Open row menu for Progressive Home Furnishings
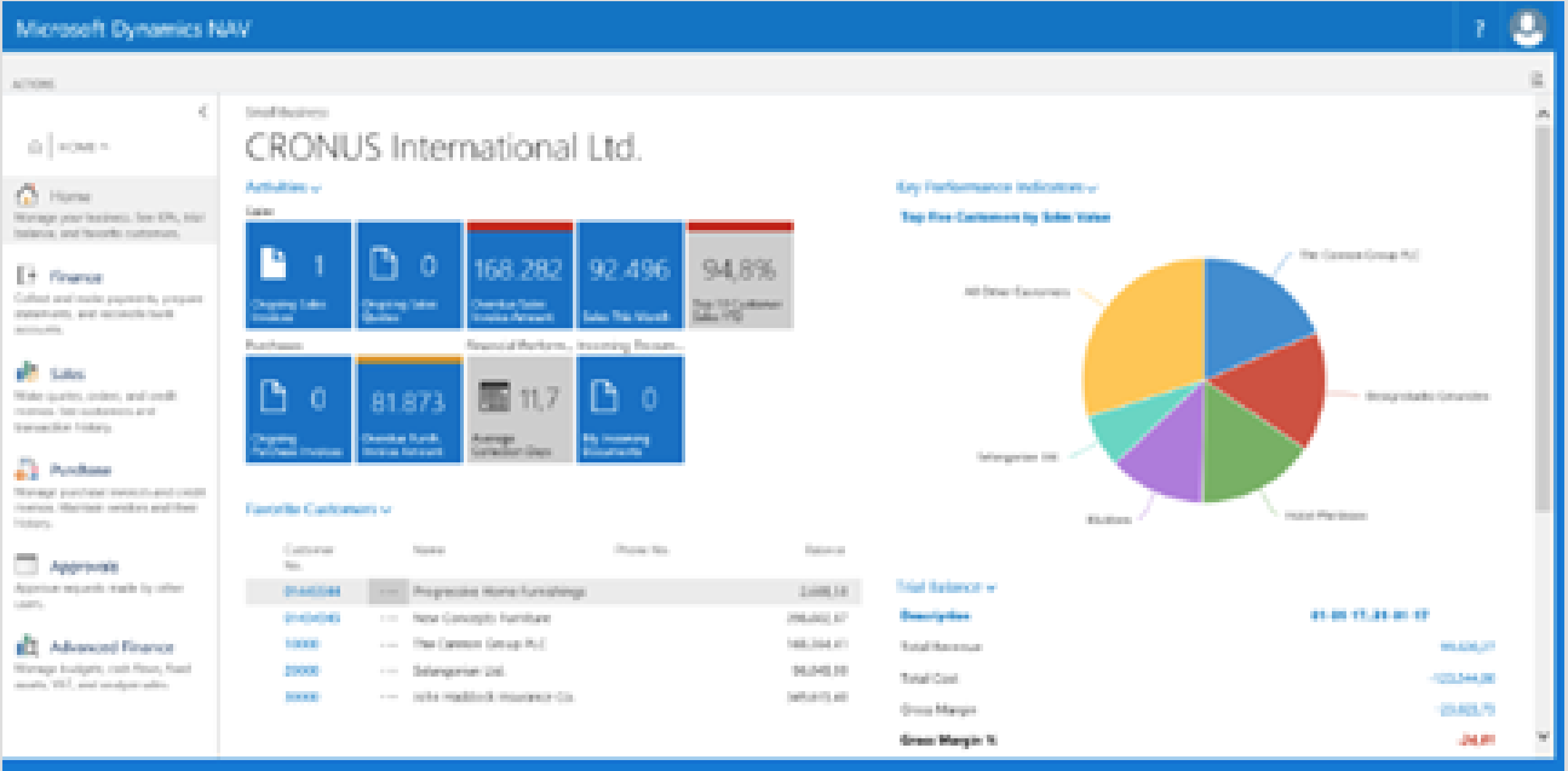This screenshot has width=1568, height=771. click(388, 591)
